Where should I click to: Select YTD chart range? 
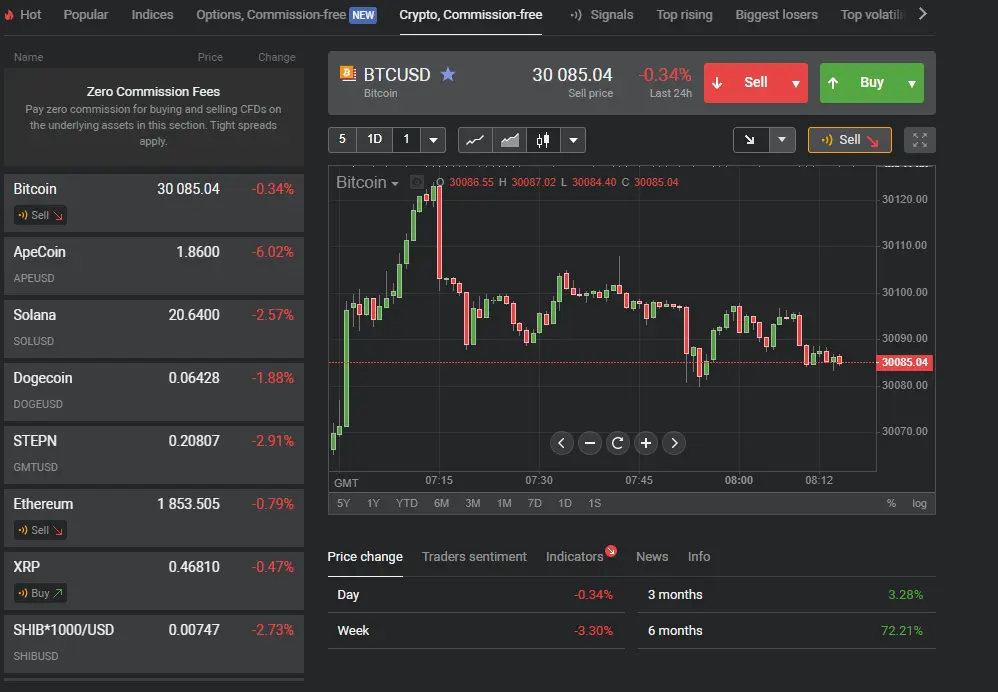pos(407,503)
